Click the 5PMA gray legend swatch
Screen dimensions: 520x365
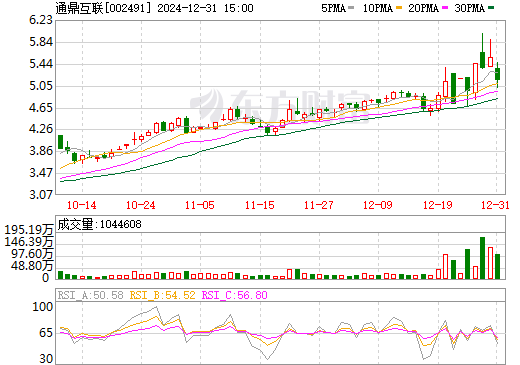point(351,7)
